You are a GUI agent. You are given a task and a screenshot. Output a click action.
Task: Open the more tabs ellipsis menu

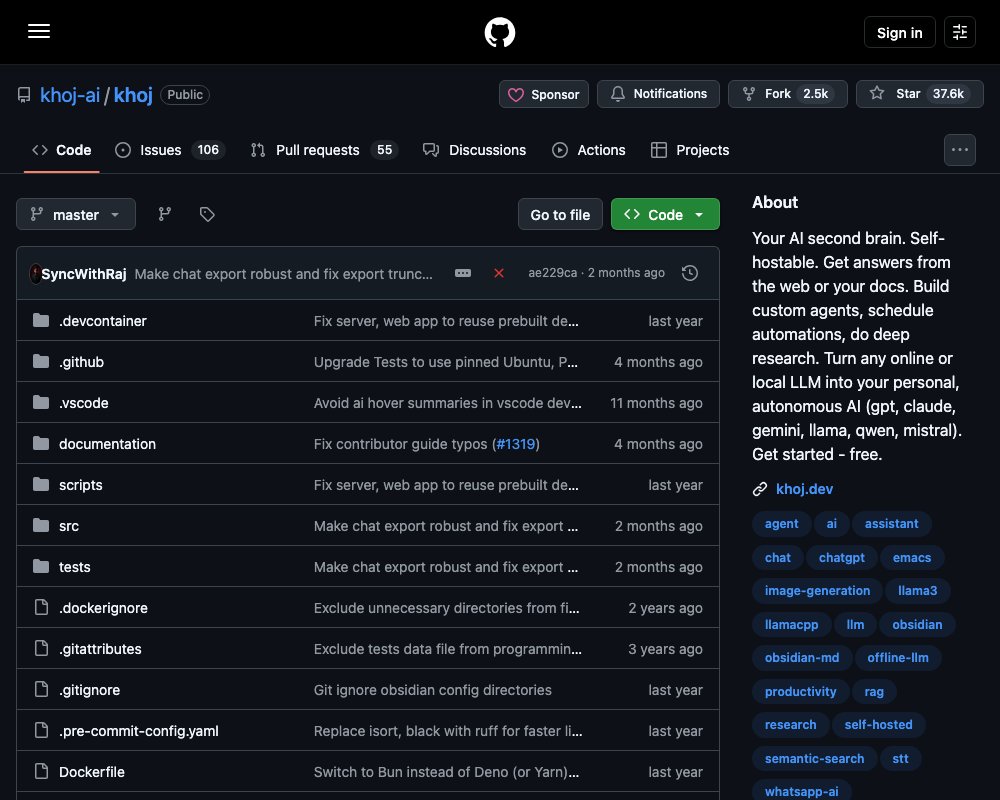pos(960,150)
